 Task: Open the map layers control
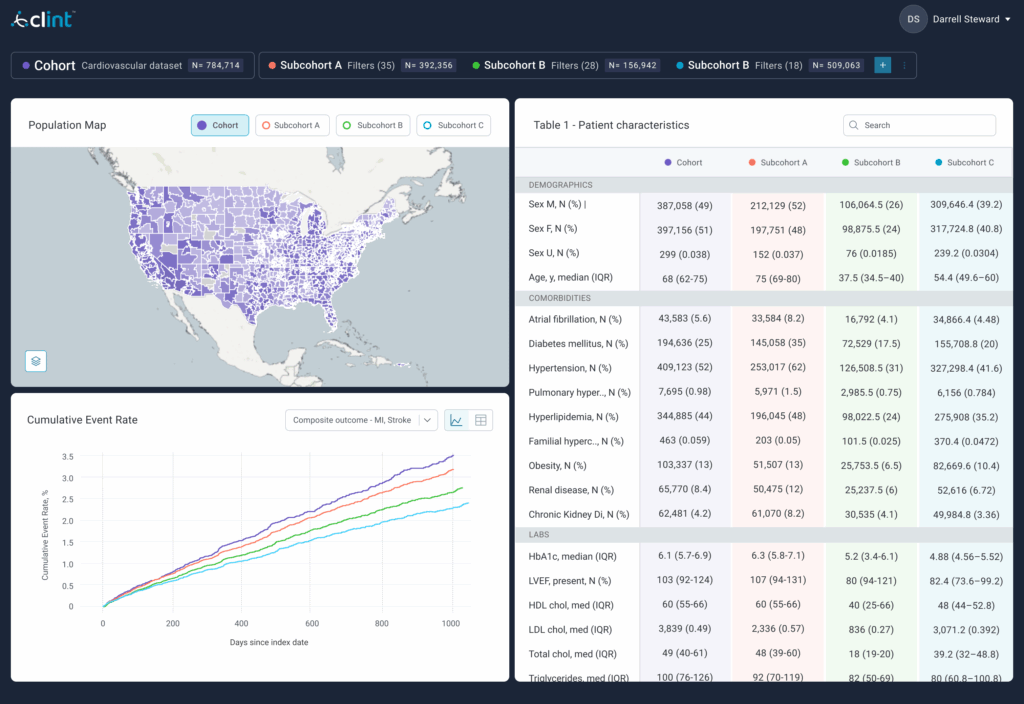pyautogui.click(x=36, y=361)
